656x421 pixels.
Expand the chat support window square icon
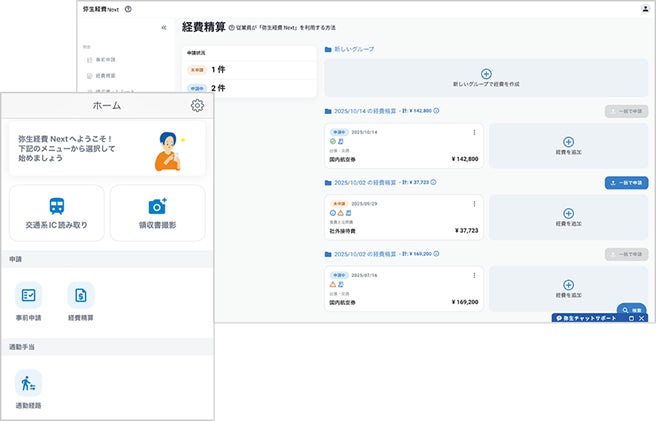point(631,318)
